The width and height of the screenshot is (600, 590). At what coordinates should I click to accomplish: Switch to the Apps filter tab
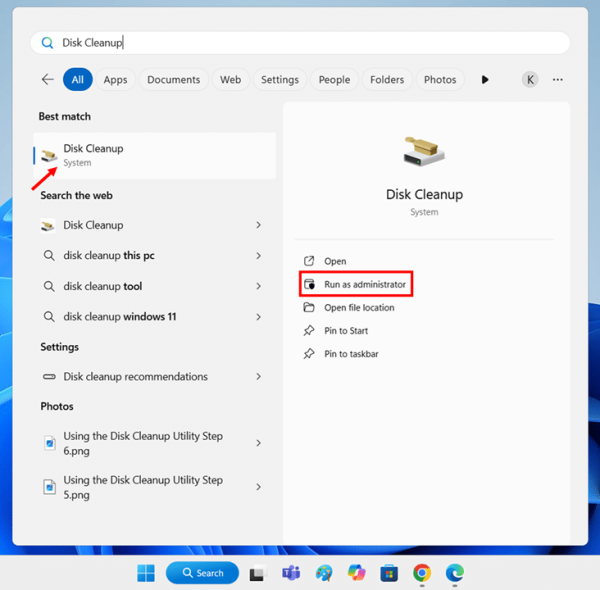pyautogui.click(x=116, y=80)
